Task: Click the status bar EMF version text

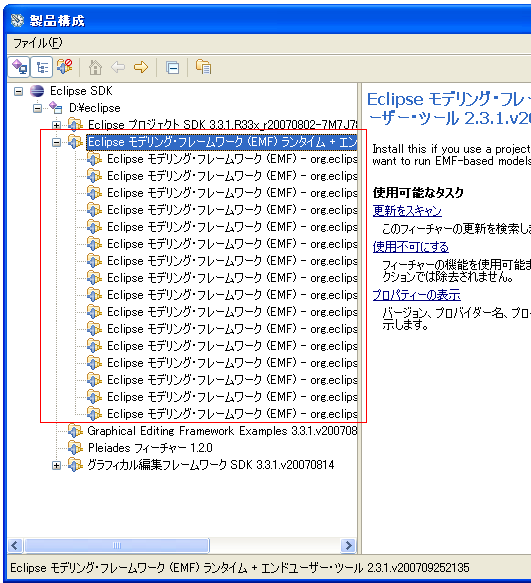Action: 240,568
